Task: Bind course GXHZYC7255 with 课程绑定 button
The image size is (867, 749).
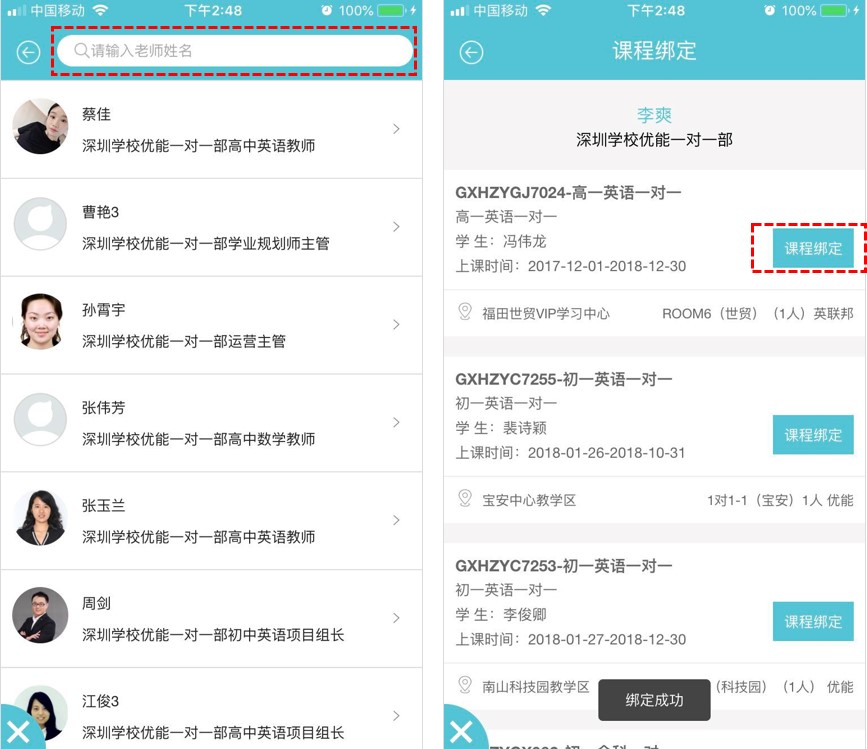Action: pos(812,435)
